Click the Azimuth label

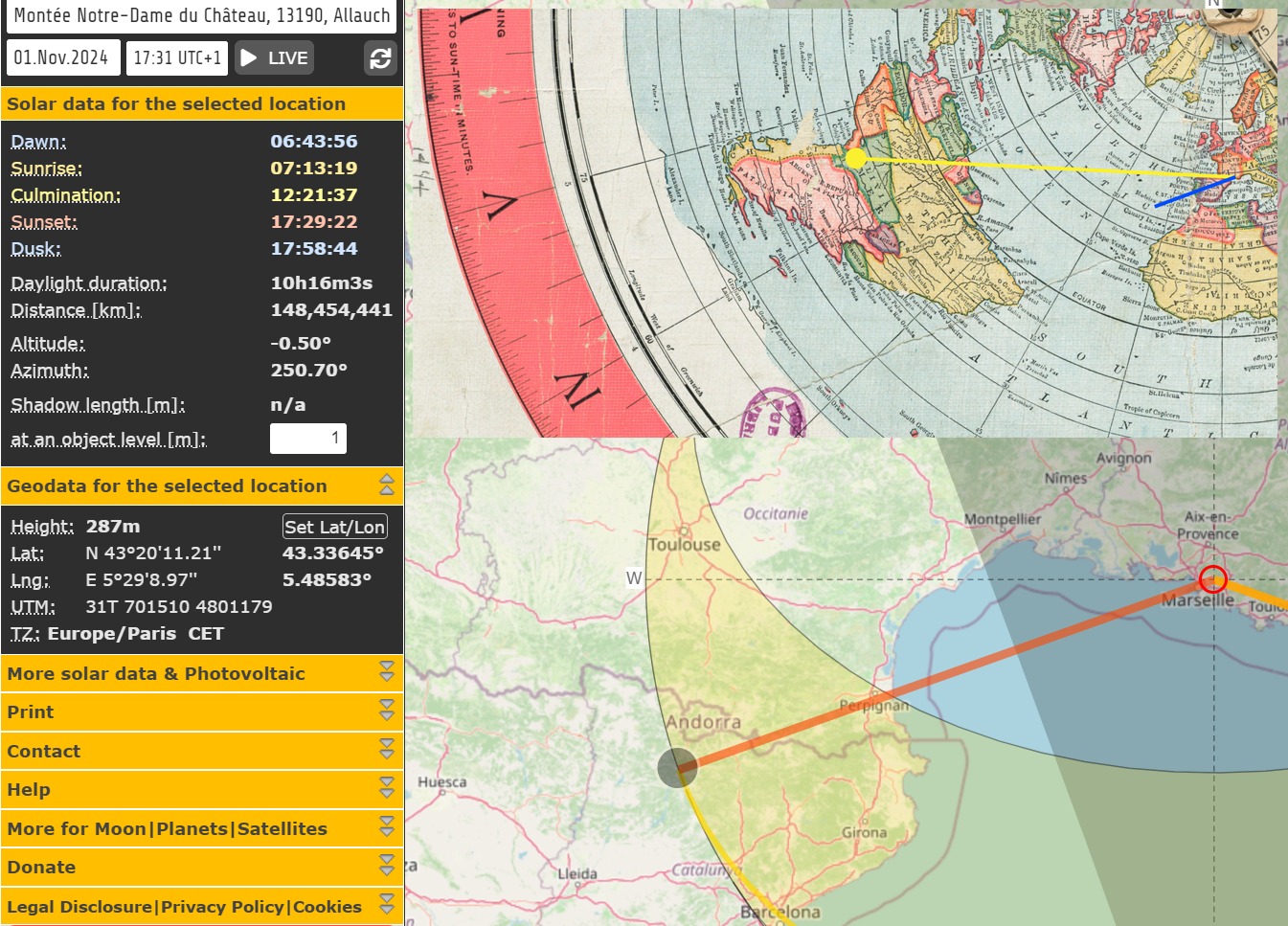[x=49, y=371]
